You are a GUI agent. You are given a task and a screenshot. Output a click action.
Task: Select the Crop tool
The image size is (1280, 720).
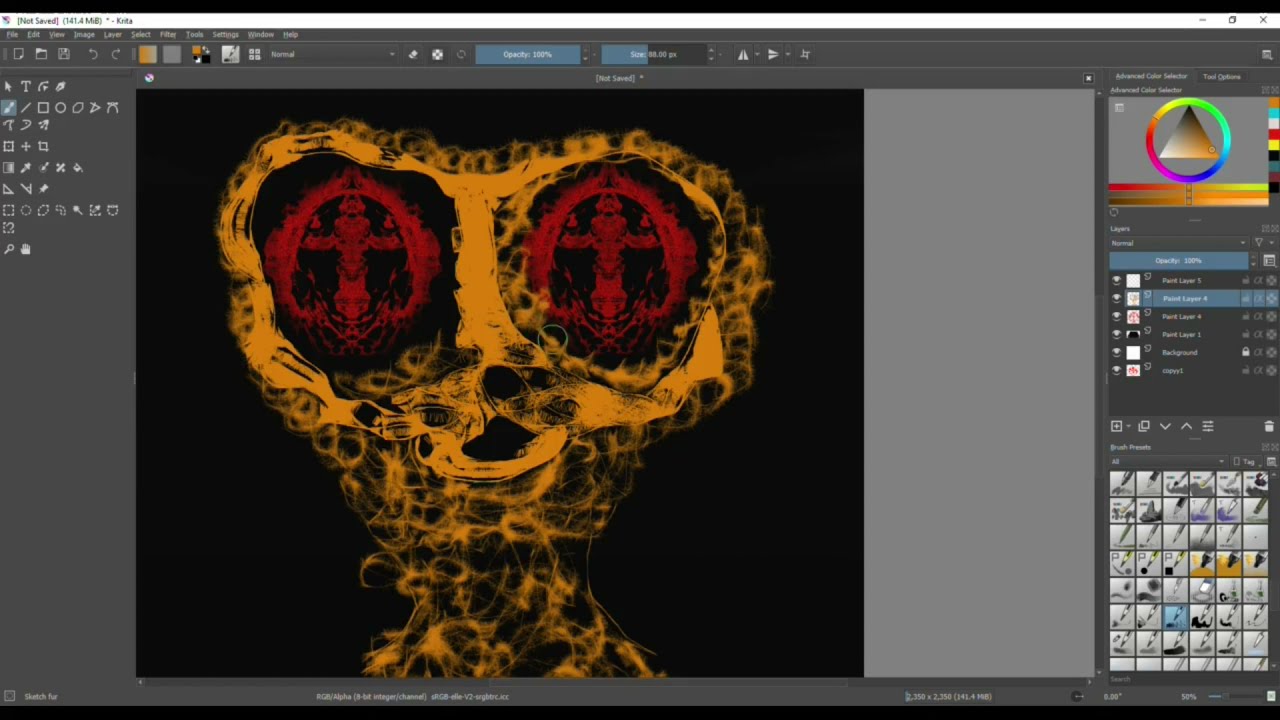coord(43,147)
